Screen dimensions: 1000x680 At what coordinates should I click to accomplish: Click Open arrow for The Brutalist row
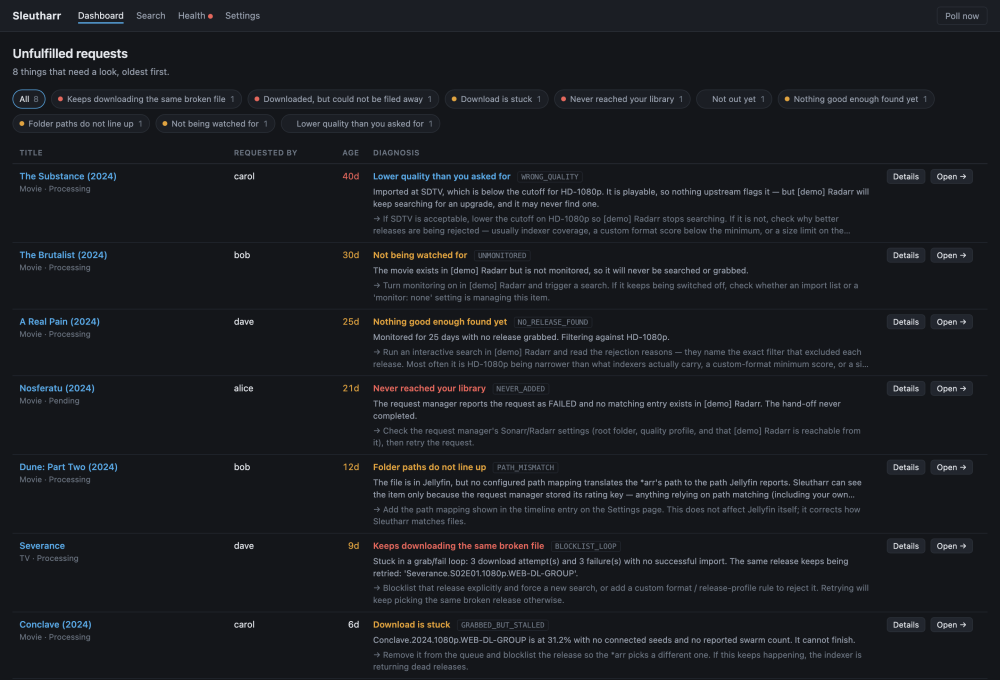coord(951,255)
